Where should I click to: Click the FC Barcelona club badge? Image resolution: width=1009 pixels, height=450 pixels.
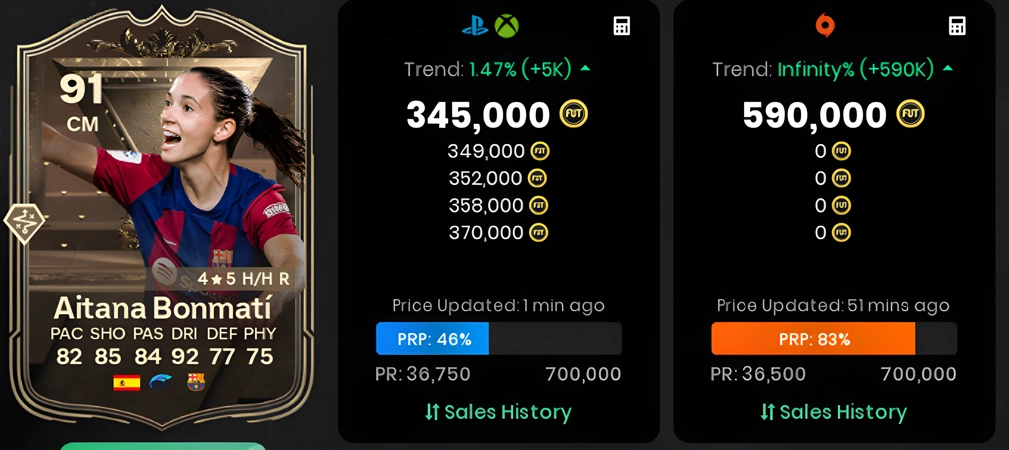196,382
